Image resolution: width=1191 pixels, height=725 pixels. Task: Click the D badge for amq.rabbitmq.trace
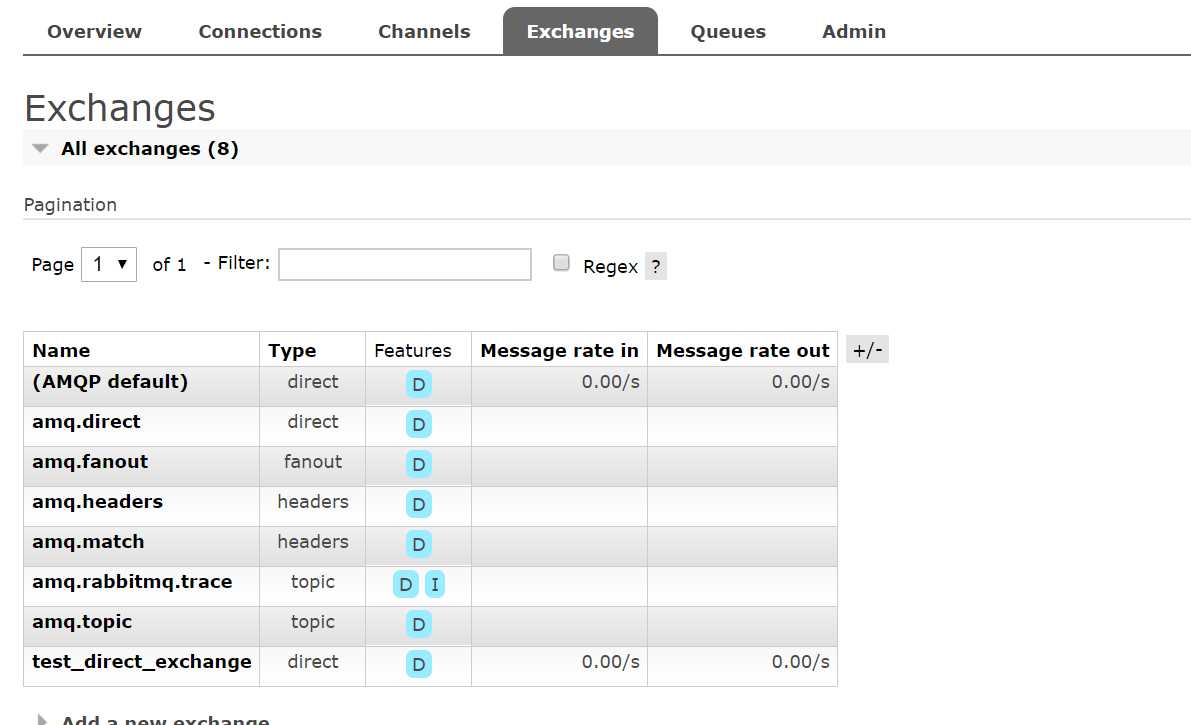(x=406, y=584)
